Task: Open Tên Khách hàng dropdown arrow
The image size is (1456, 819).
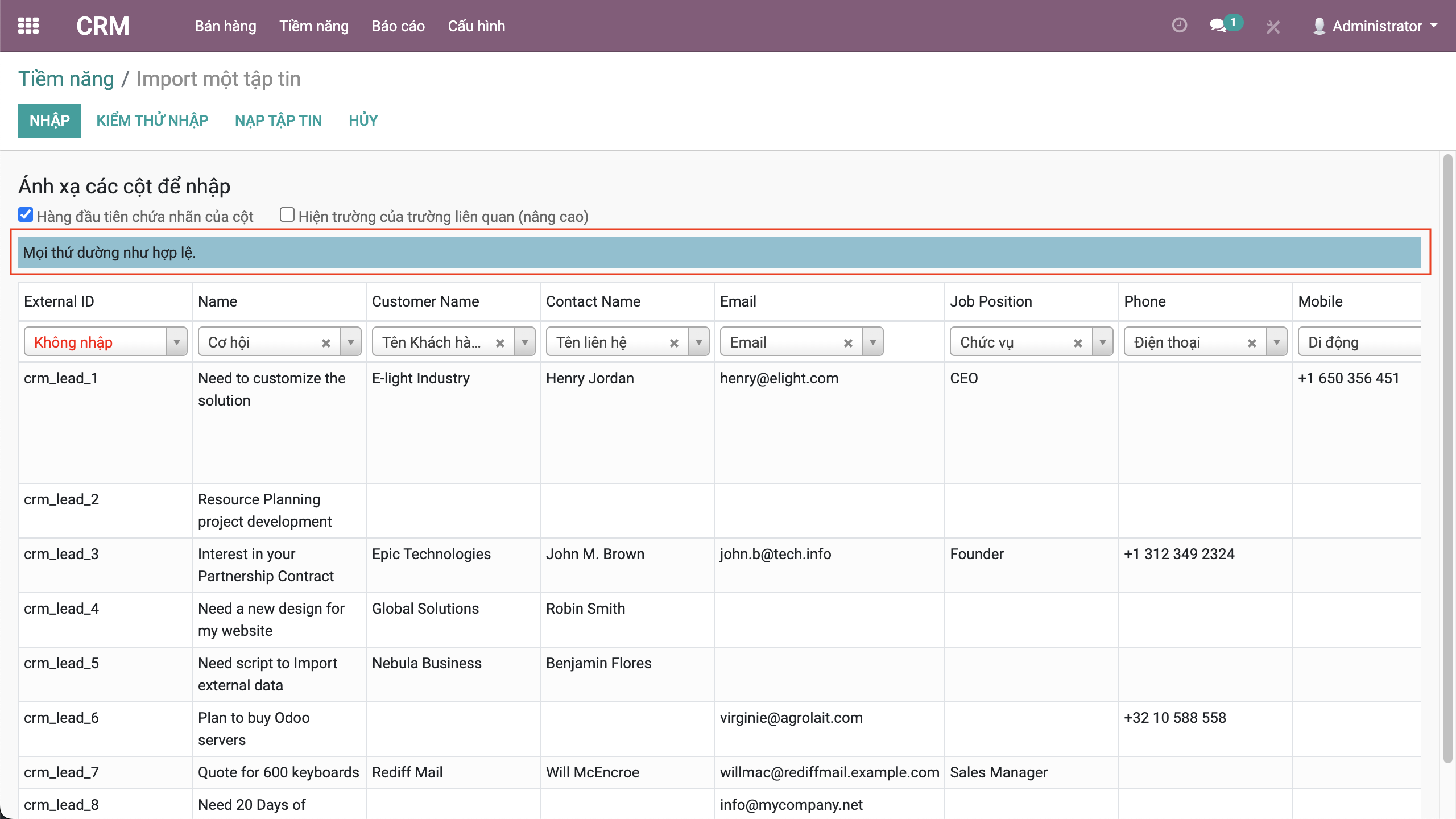Action: tap(525, 342)
